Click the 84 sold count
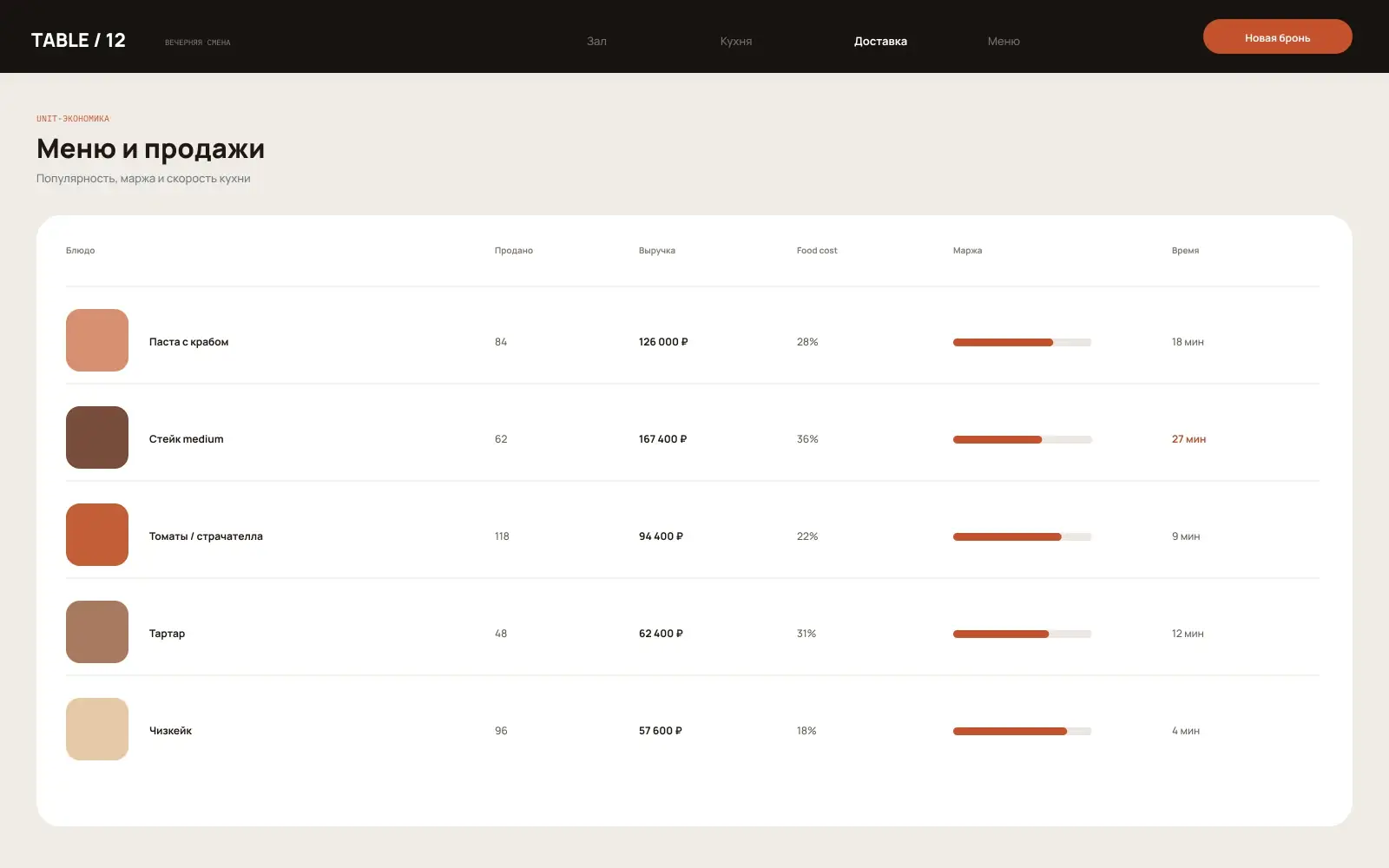 click(x=501, y=342)
